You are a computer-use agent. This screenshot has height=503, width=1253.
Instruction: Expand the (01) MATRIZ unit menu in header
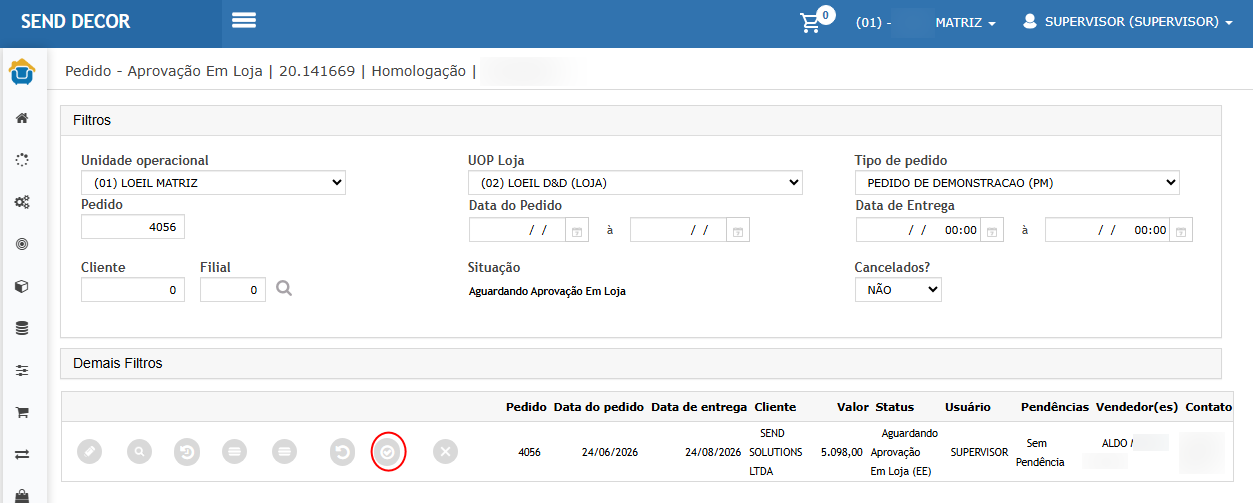(x=926, y=22)
